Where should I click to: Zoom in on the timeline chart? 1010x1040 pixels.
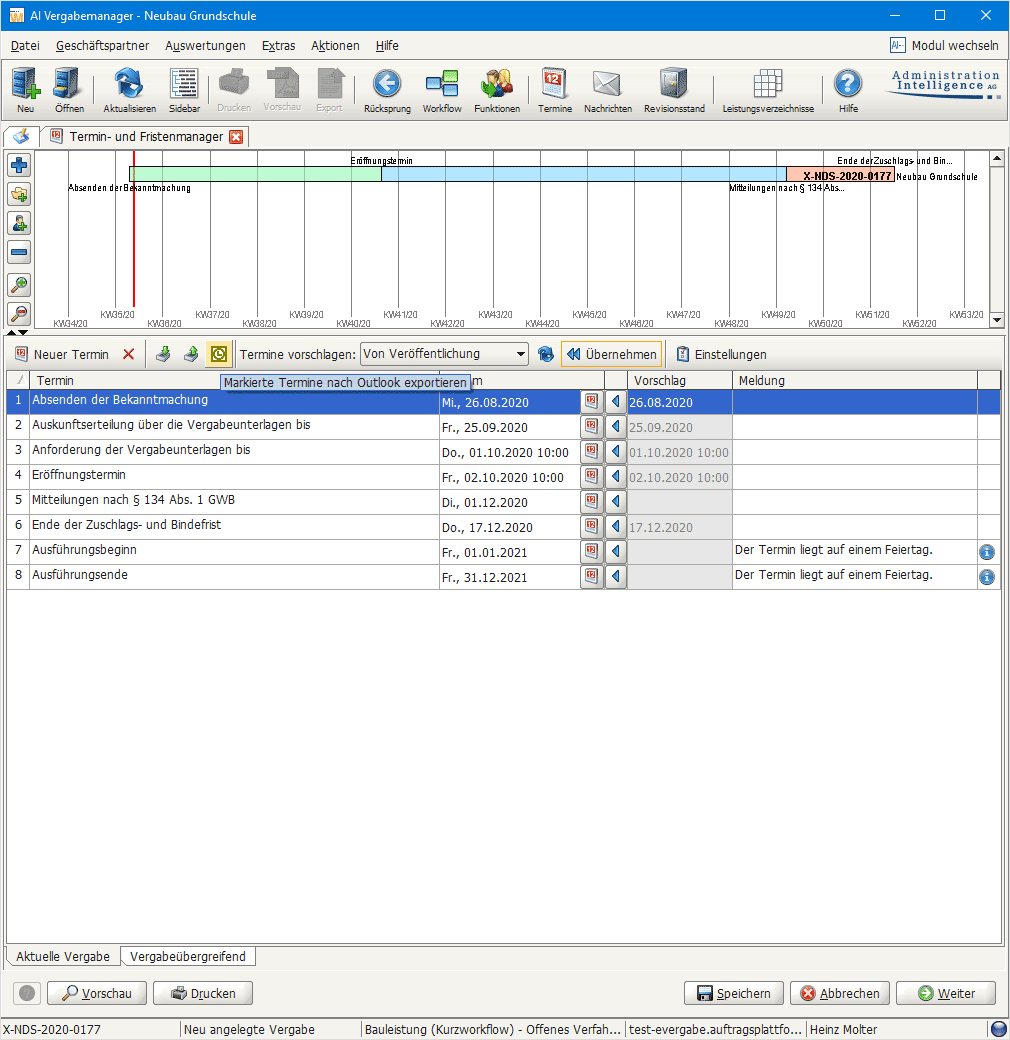pyautogui.click(x=19, y=285)
